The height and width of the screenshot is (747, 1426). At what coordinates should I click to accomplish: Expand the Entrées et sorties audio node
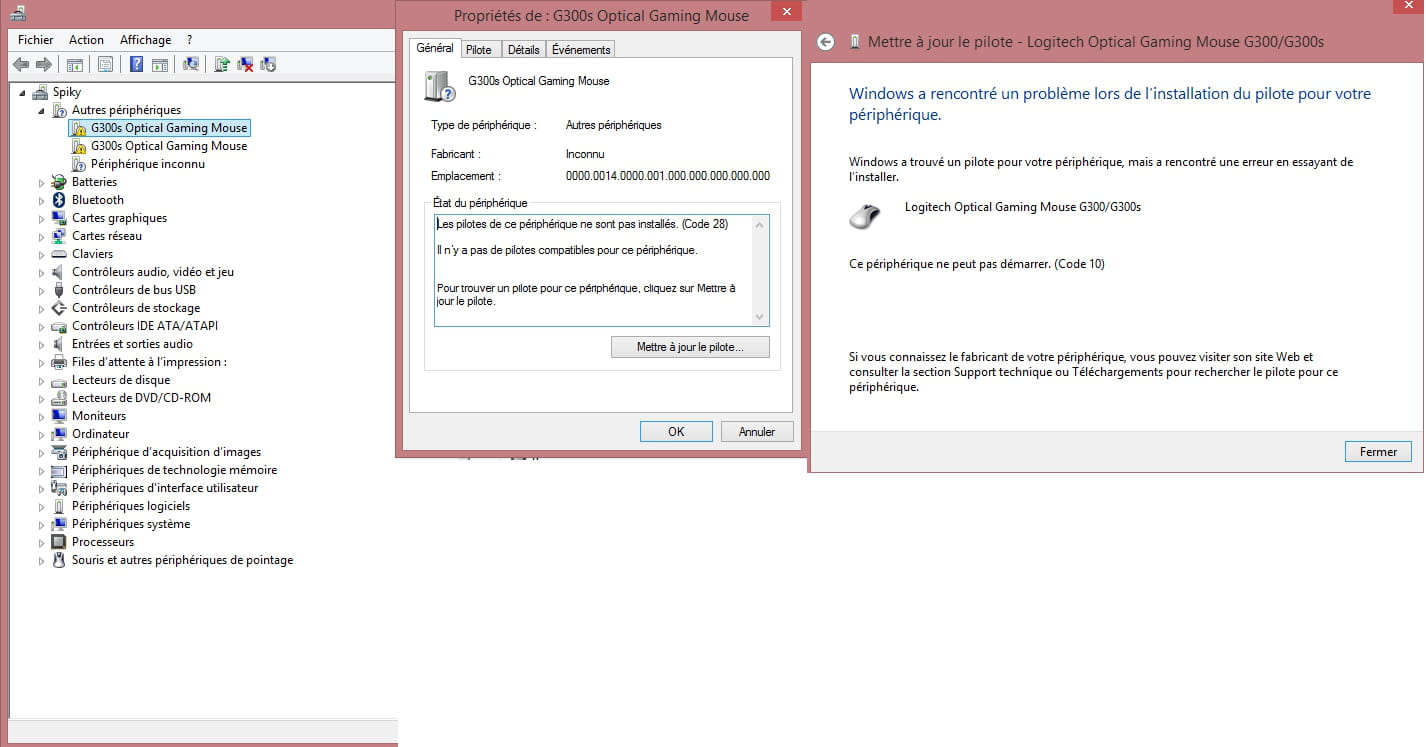pos(42,344)
